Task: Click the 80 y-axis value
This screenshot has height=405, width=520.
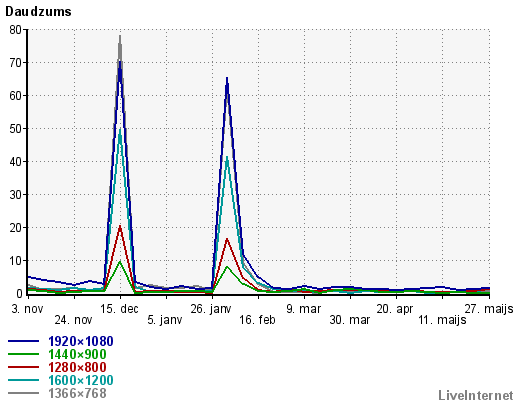Action: [x=16, y=30]
